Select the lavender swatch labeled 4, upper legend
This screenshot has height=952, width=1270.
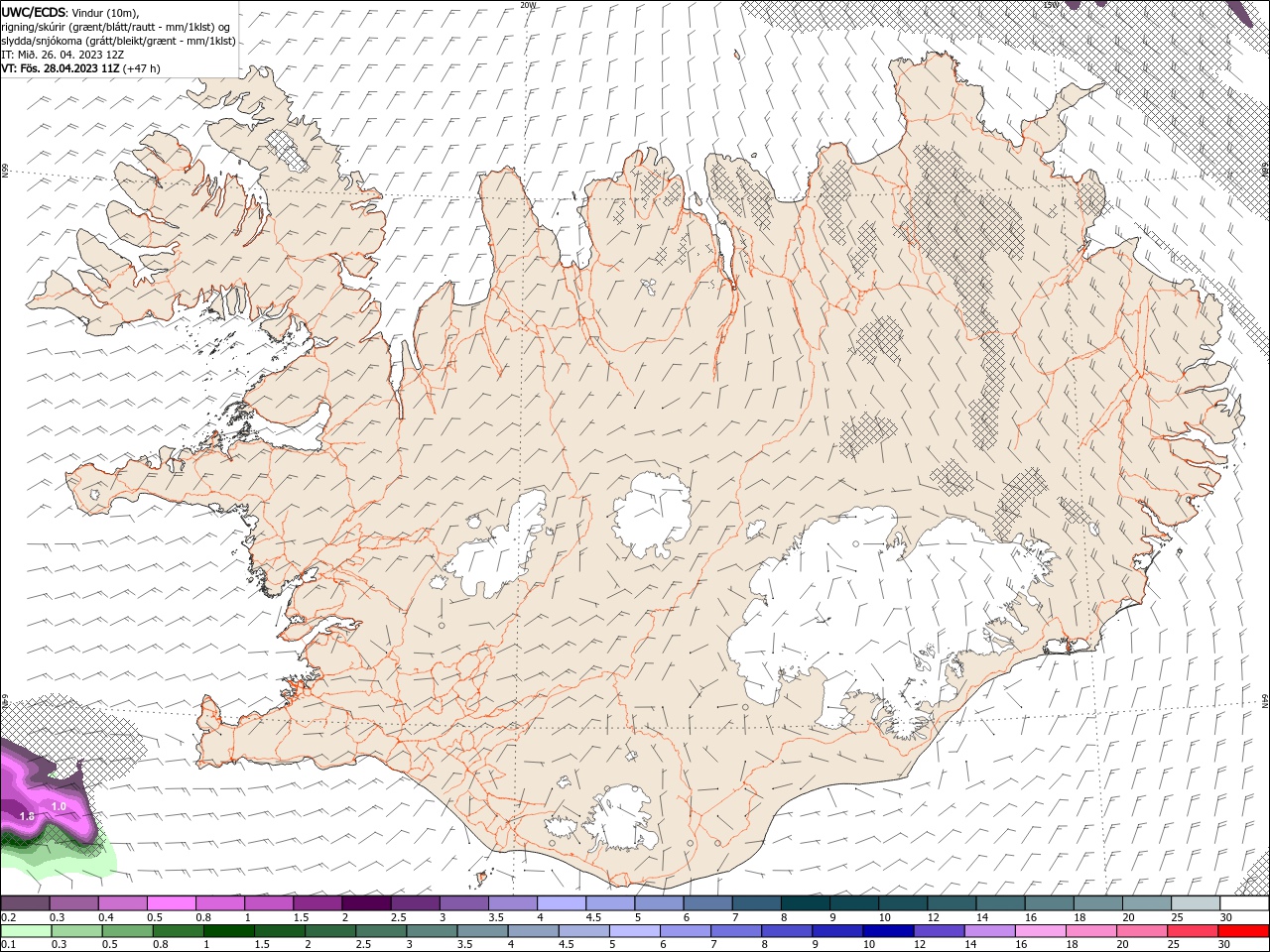point(562,903)
